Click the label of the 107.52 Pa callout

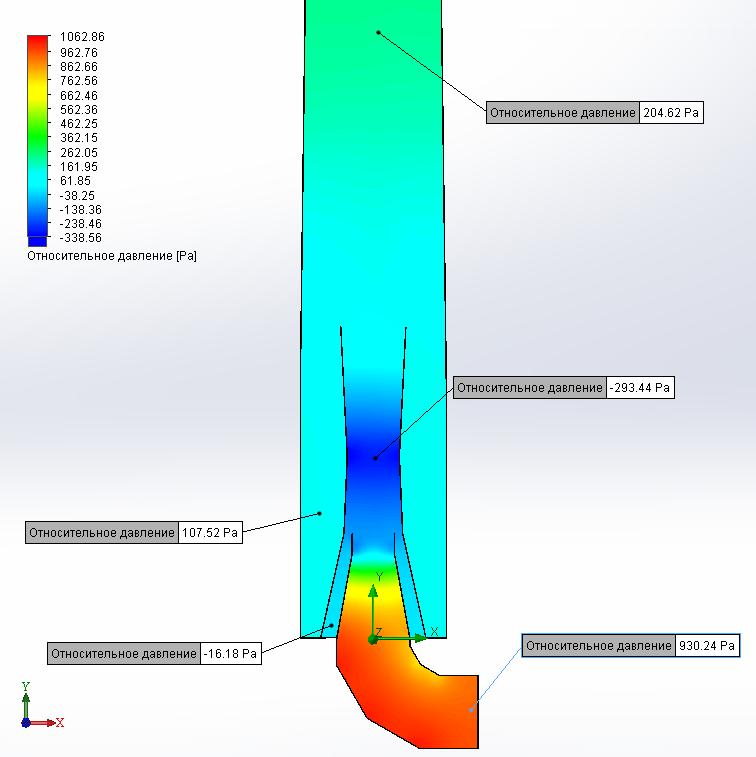click(x=102, y=533)
